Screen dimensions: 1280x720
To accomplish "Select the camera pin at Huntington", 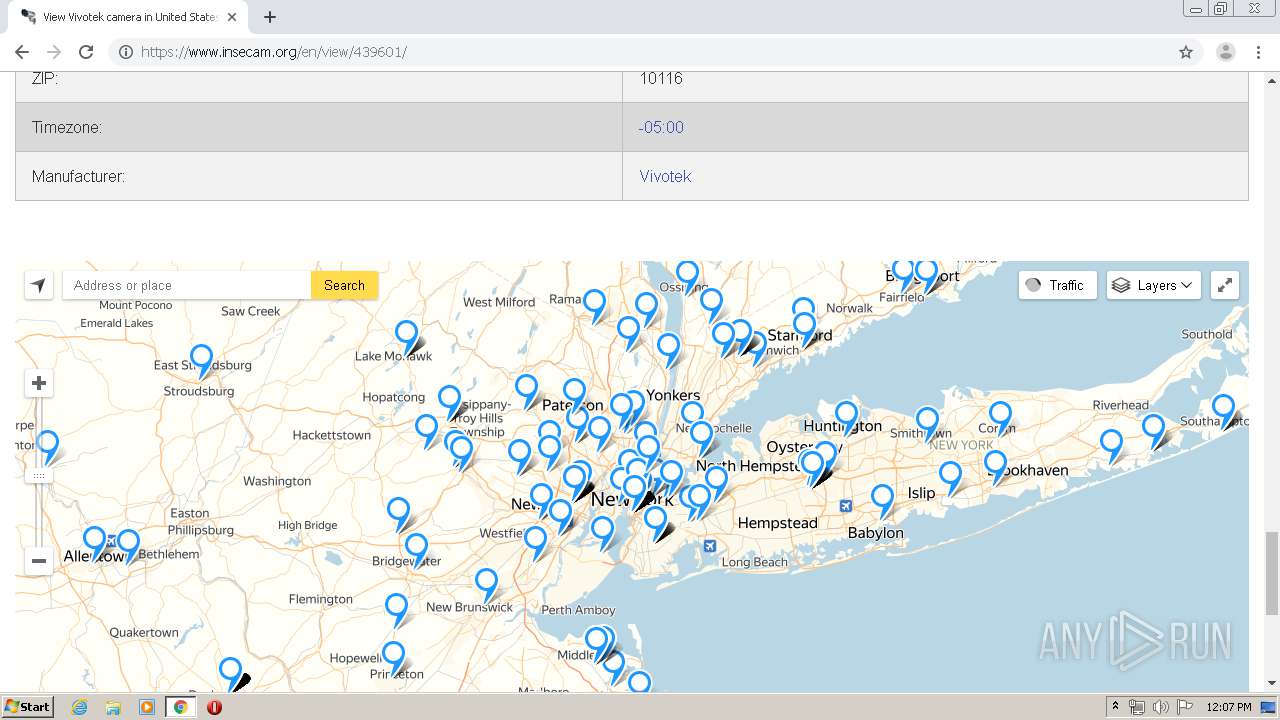I will (x=846, y=415).
